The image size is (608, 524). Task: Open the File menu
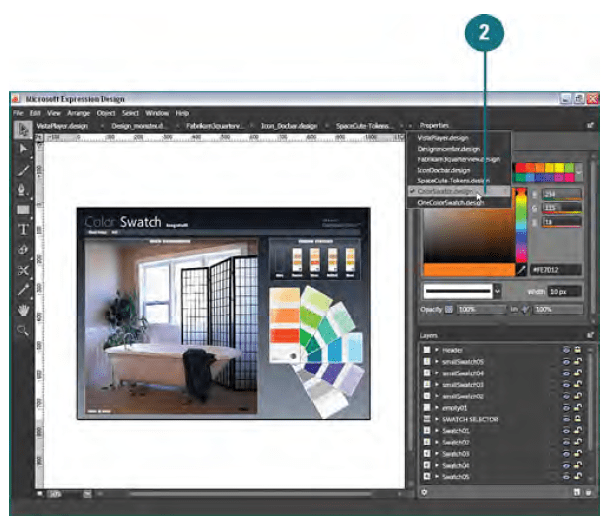pos(18,113)
